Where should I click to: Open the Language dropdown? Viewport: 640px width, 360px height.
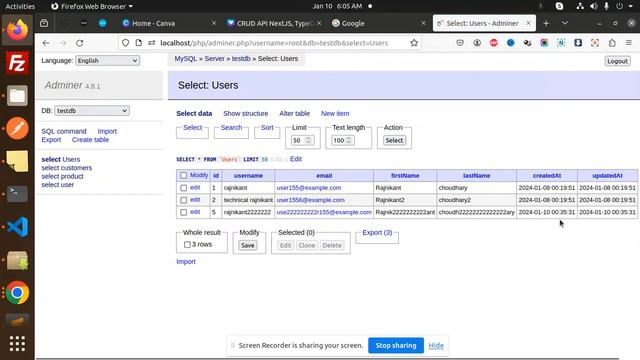click(107, 60)
